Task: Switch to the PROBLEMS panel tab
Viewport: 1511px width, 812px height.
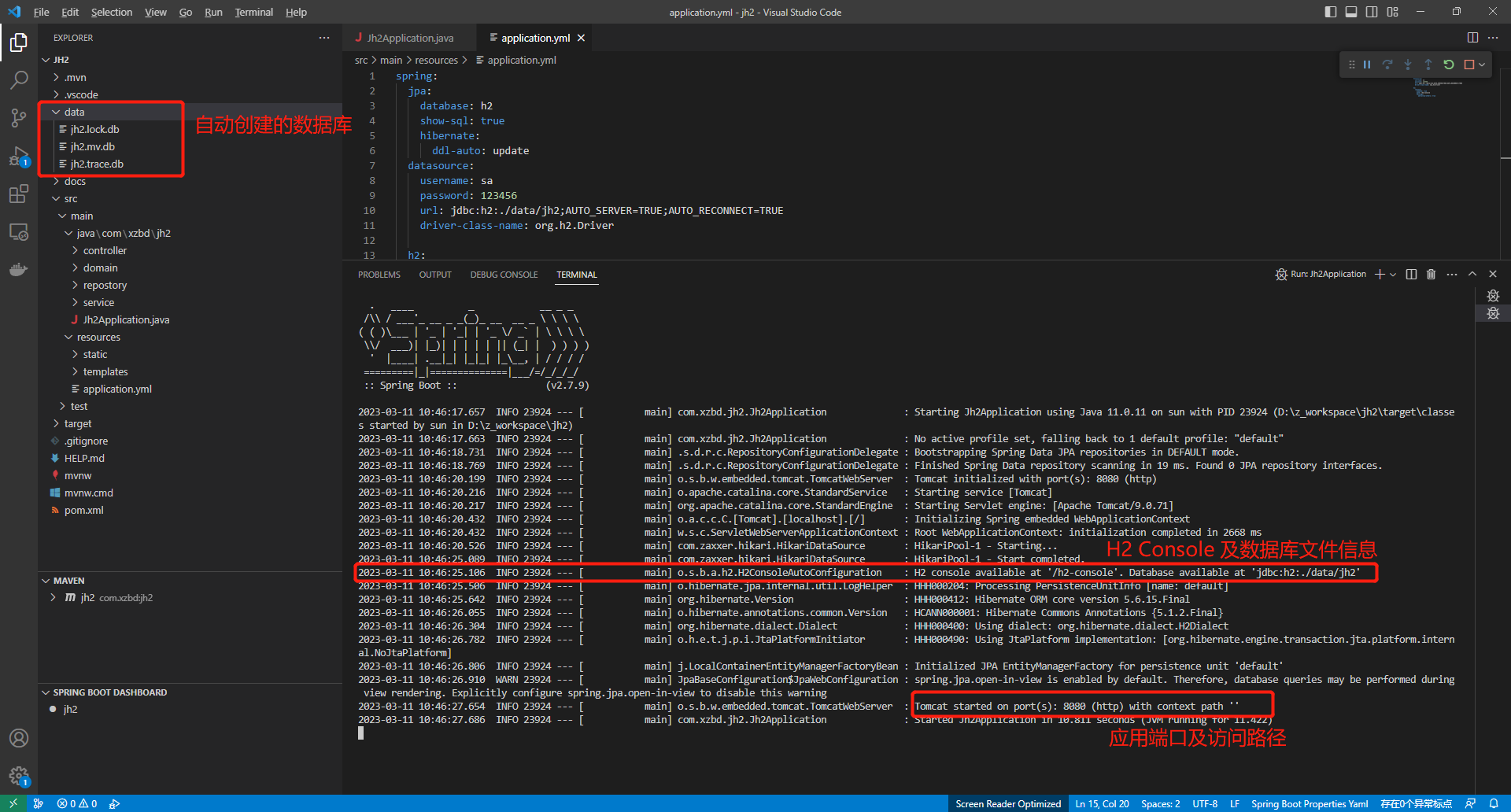Action: pos(379,275)
